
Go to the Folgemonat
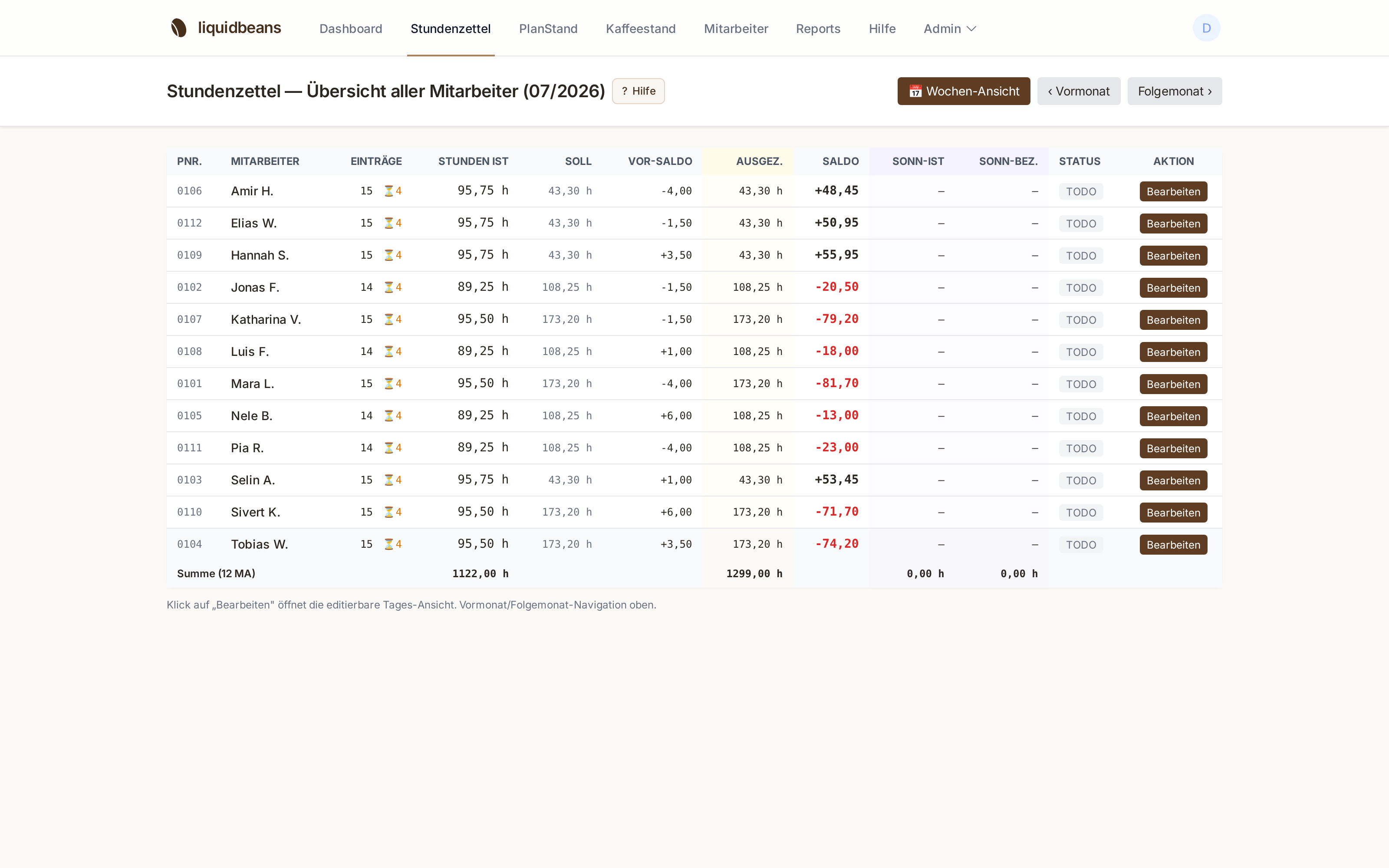coord(1174,91)
